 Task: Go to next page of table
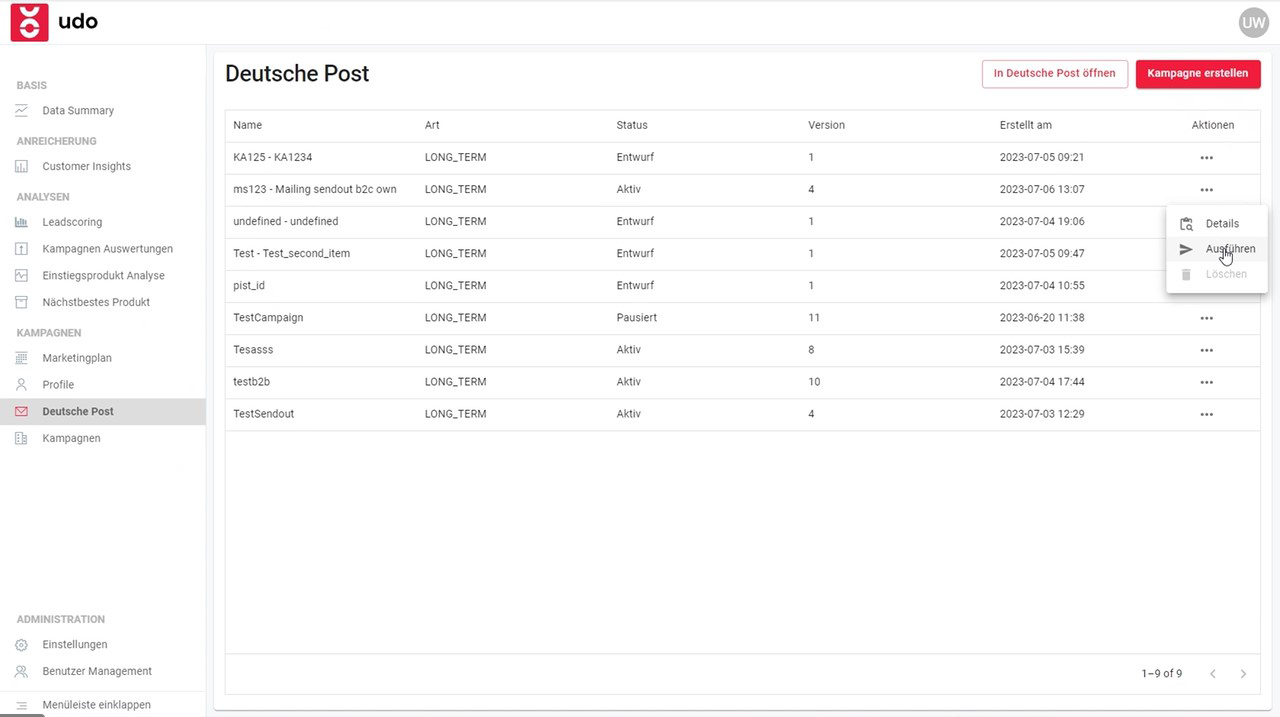click(1243, 674)
